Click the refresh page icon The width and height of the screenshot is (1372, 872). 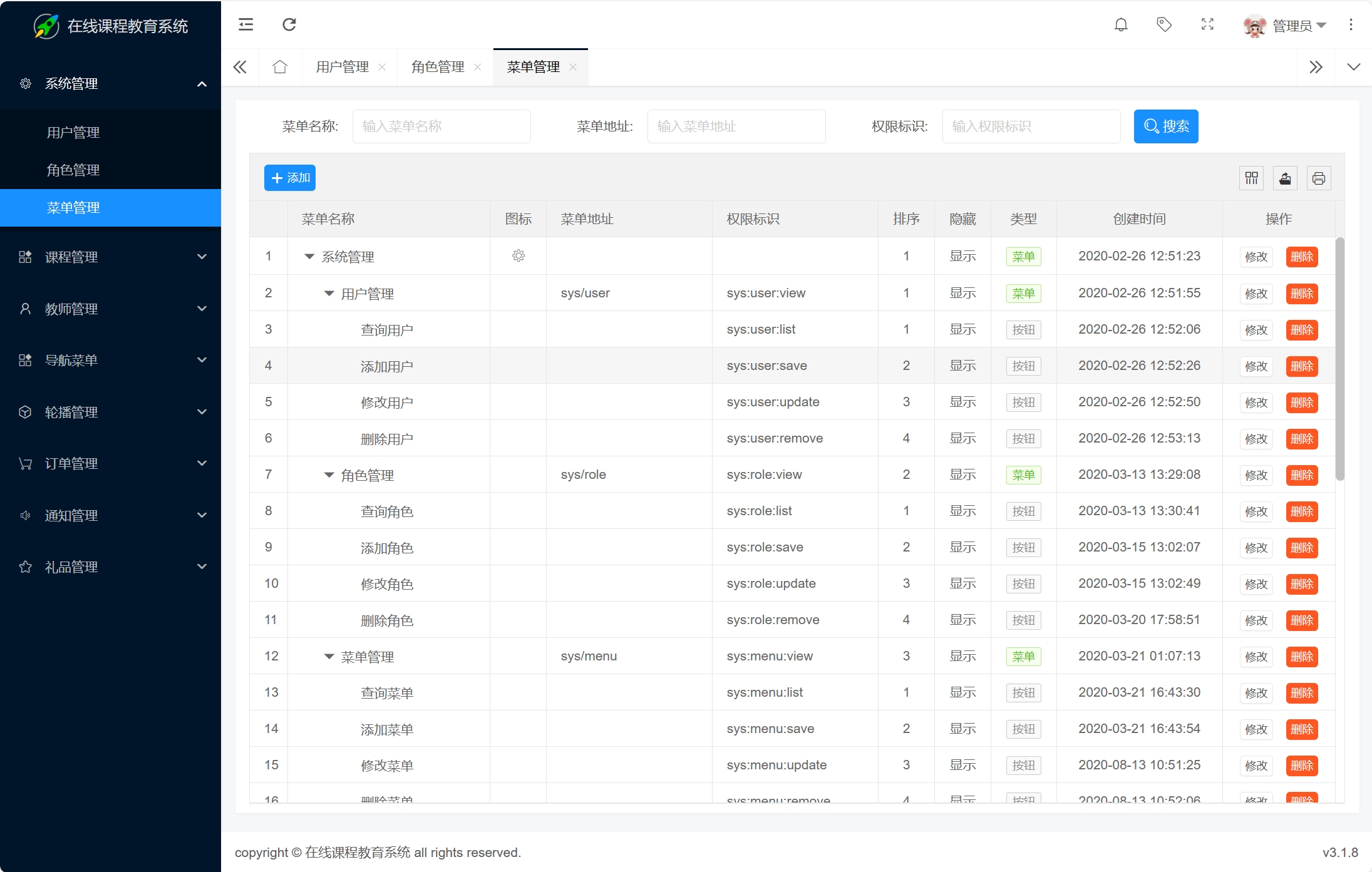click(289, 25)
